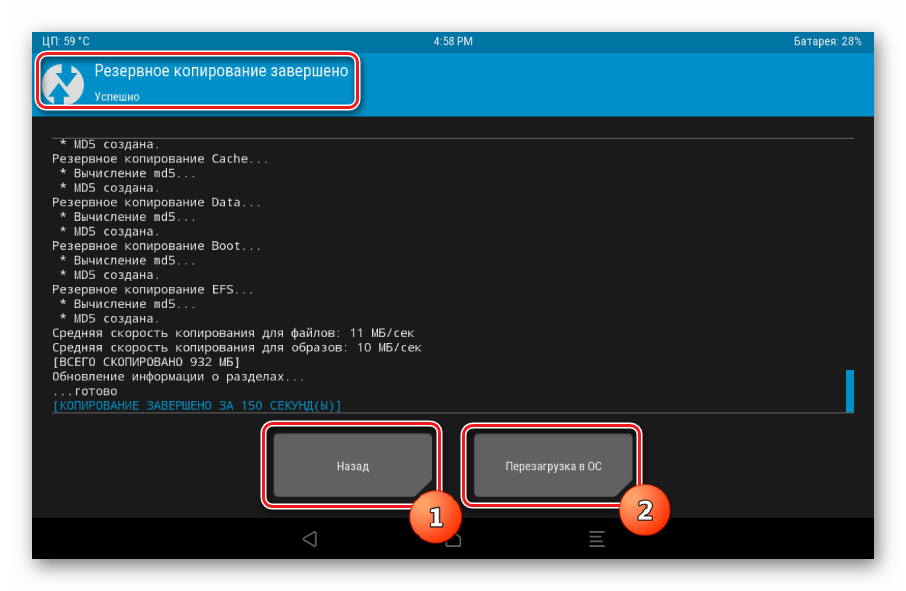Click the line about образов: 10 МБ/сек

(x=236, y=348)
